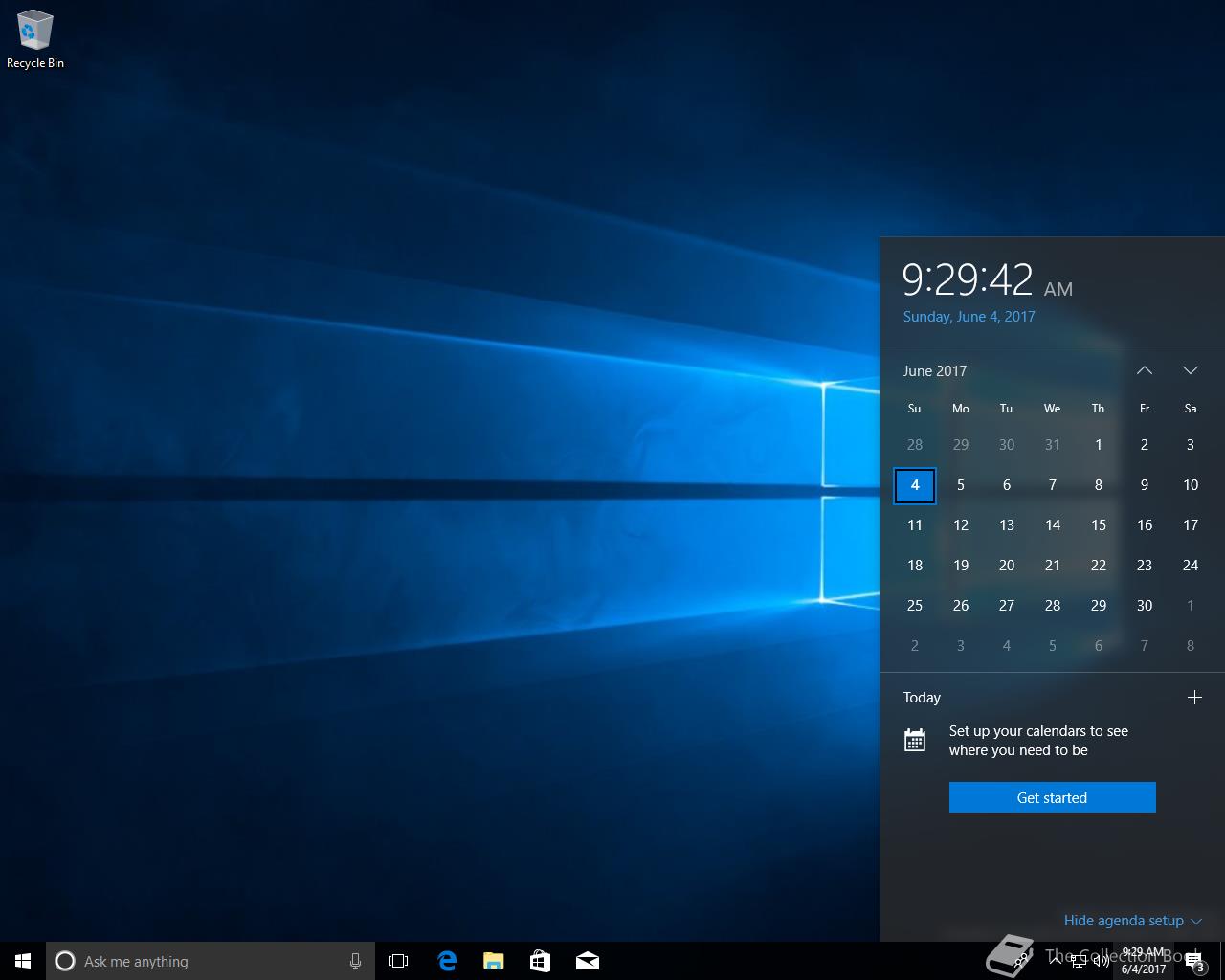Open the Windows Start menu
1225x980 pixels.
[23, 961]
